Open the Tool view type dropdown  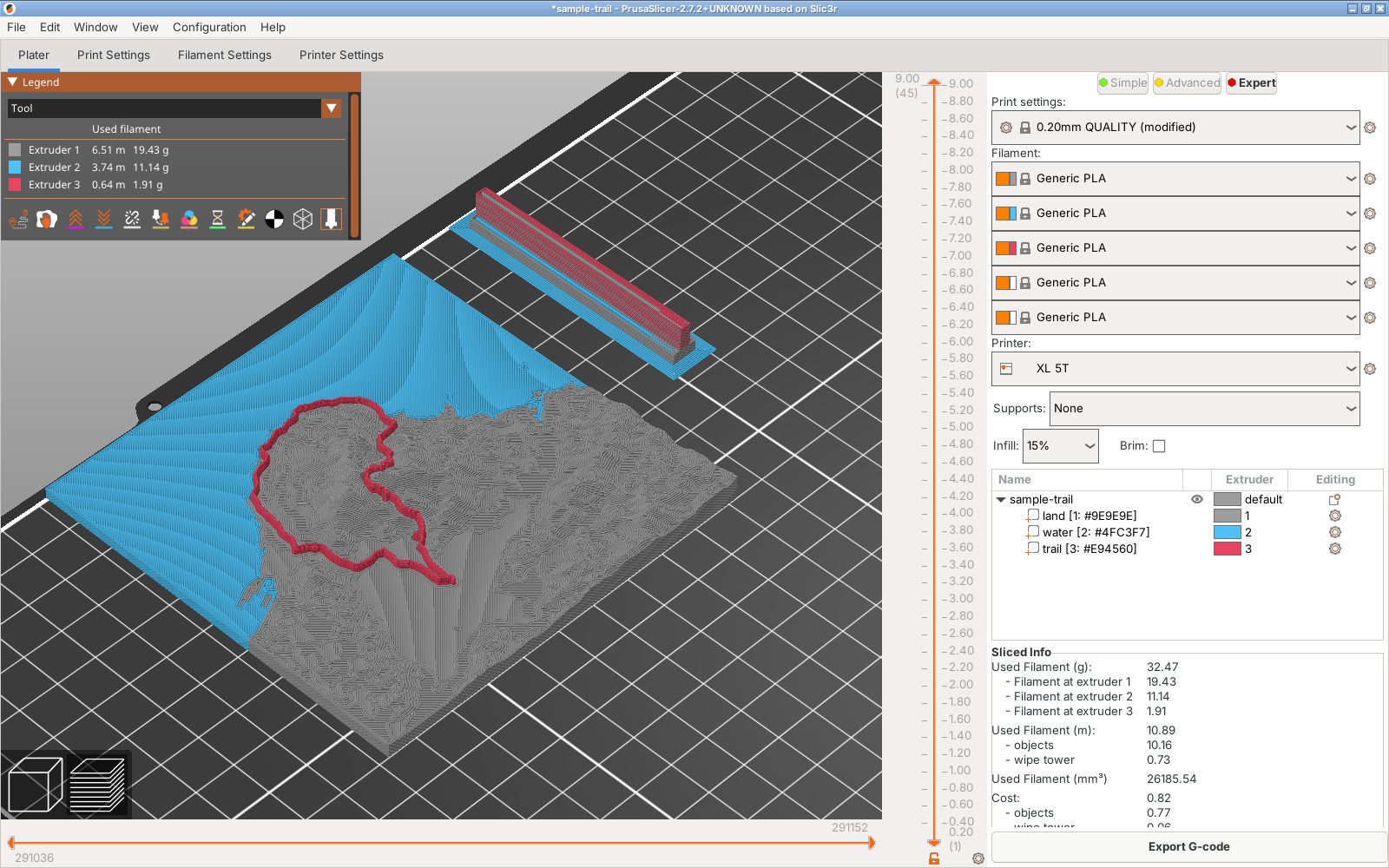pyautogui.click(x=174, y=108)
